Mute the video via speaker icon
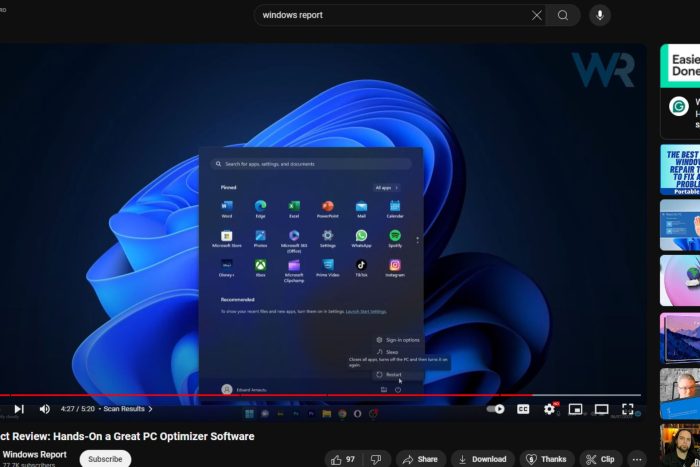700x467 pixels. point(45,409)
